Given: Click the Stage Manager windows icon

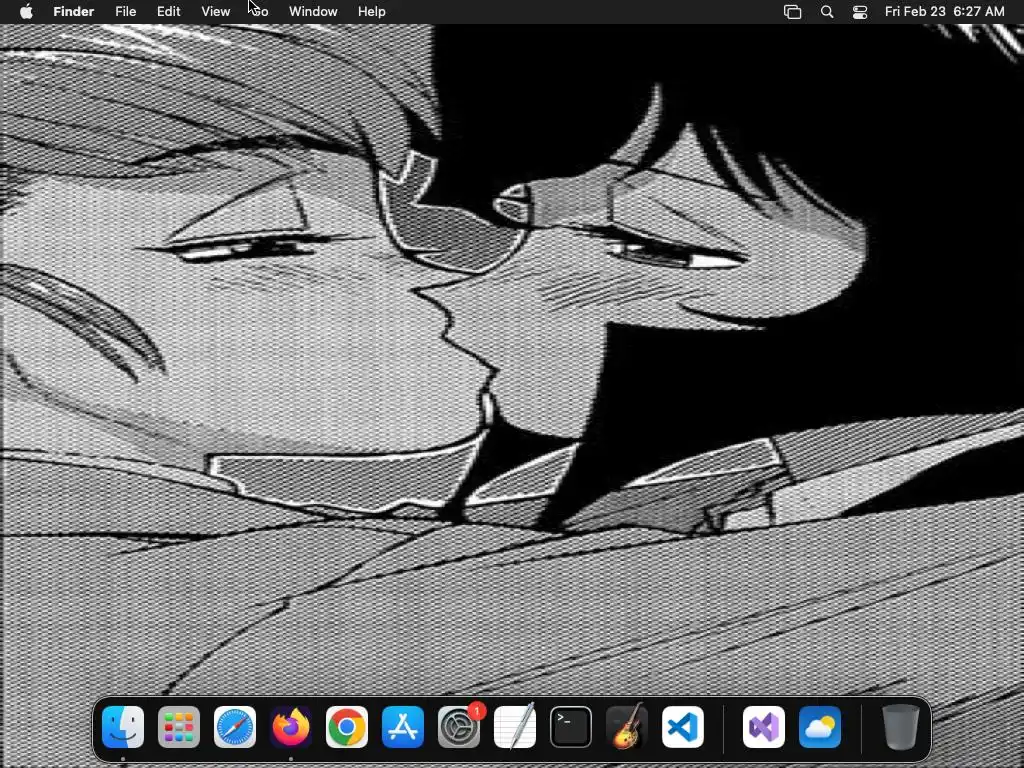Looking at the screenshot, I should (x=792, y=12).
